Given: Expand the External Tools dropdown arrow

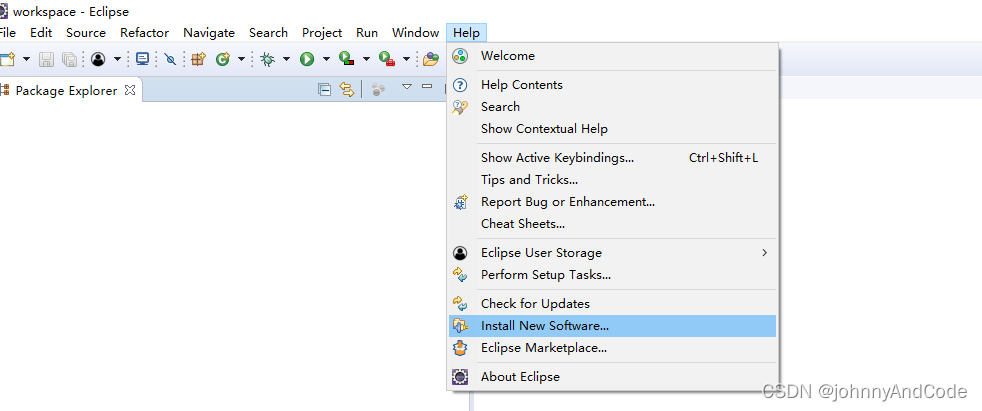Looking at the screenshot, I should pyautogui.click(x=406, y=59).
